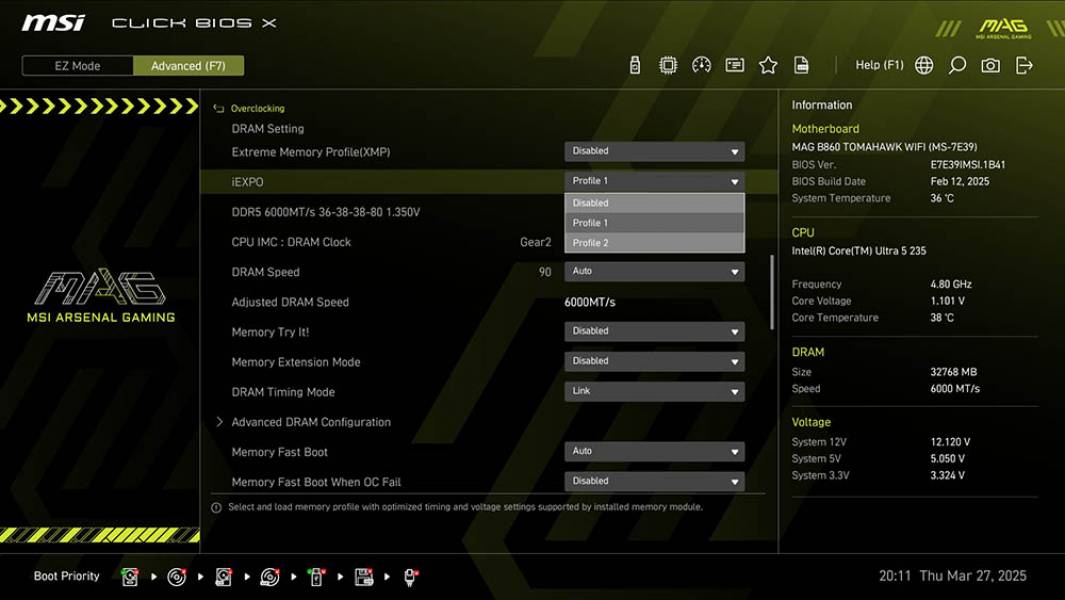Click the MSI logo

[53, 23]
